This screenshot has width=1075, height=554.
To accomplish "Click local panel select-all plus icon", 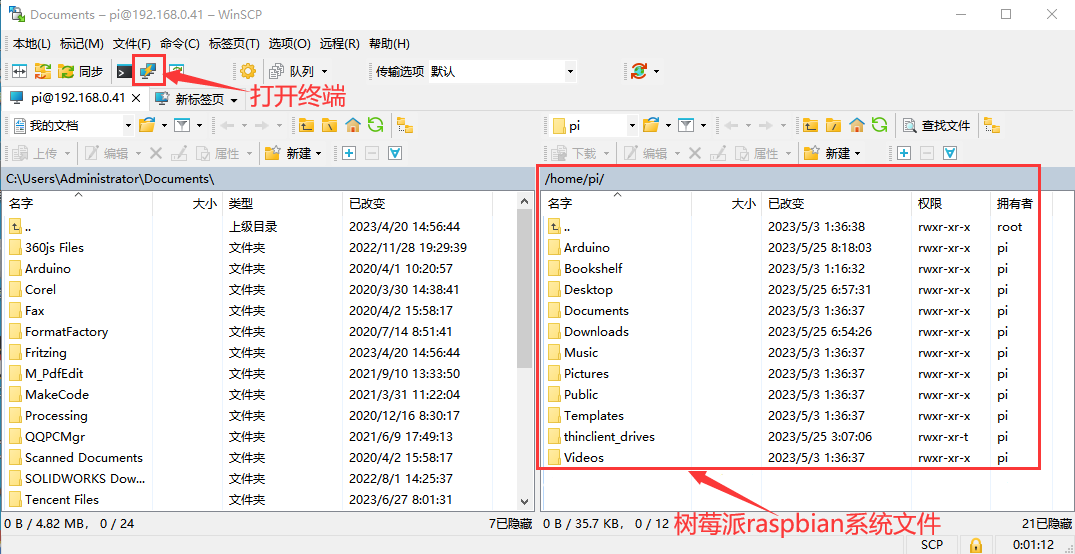I will click(x=349, y=153).
